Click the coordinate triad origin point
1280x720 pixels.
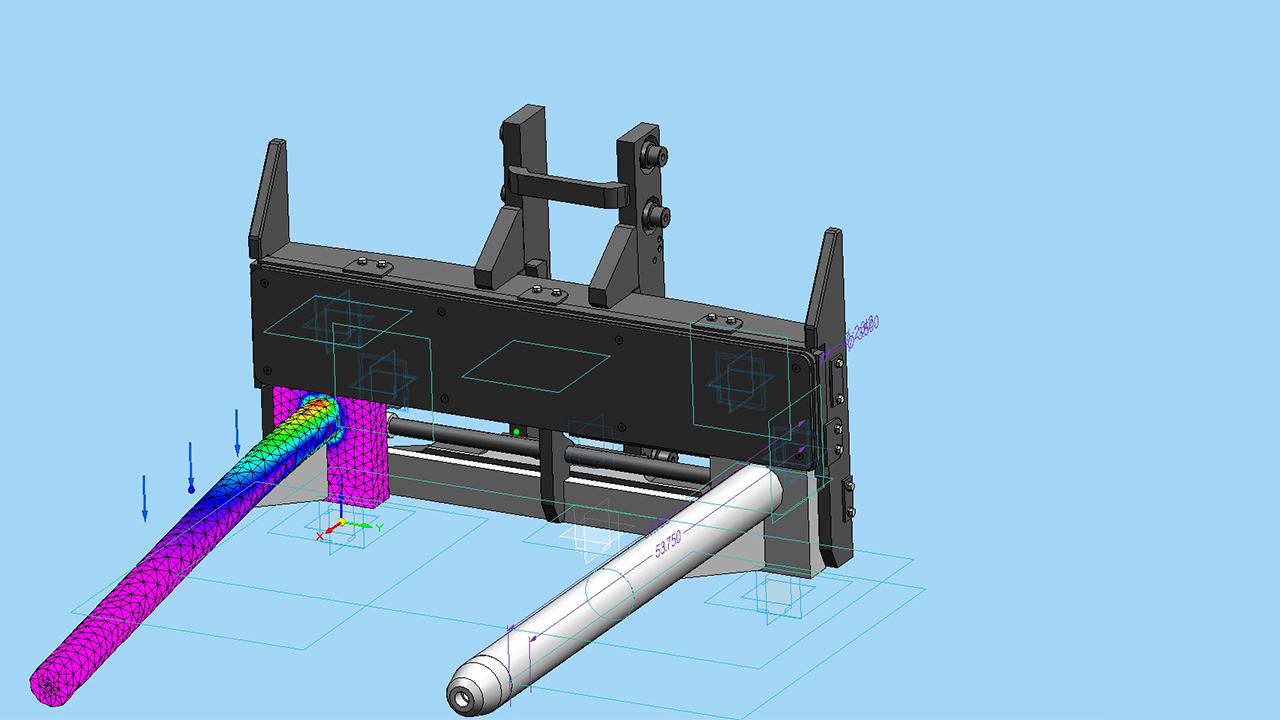point(341,522)
